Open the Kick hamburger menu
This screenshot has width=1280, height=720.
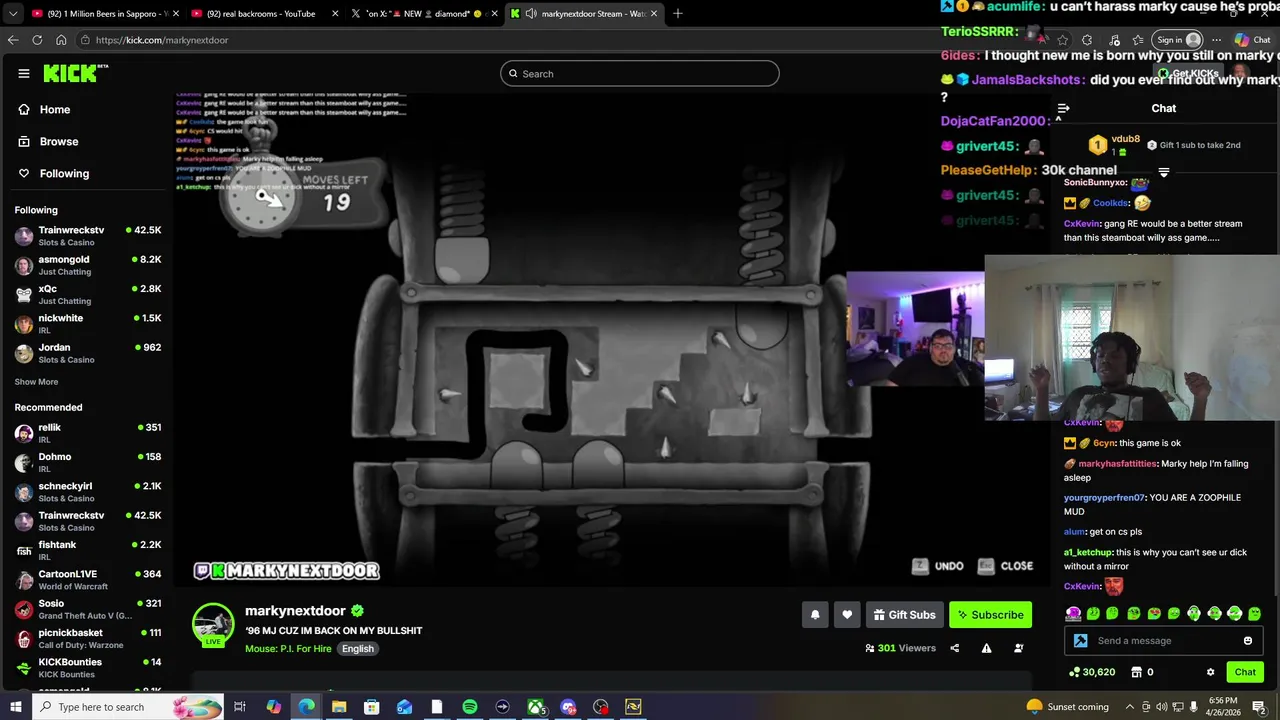[24, 73]
